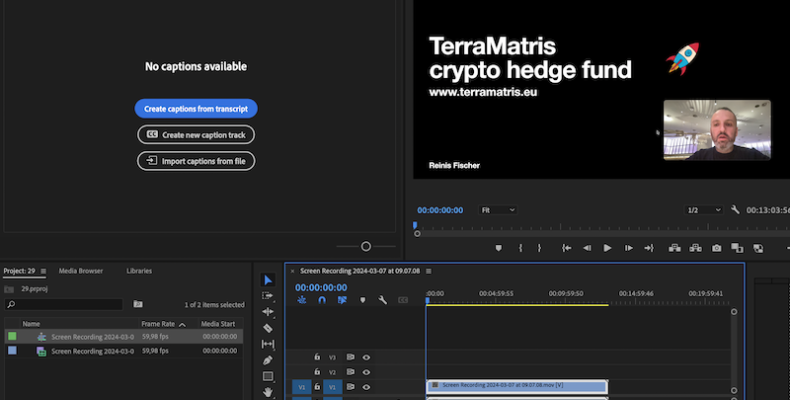Click Create captions from transcript button
790x400 pixels.
coord(196,109)
